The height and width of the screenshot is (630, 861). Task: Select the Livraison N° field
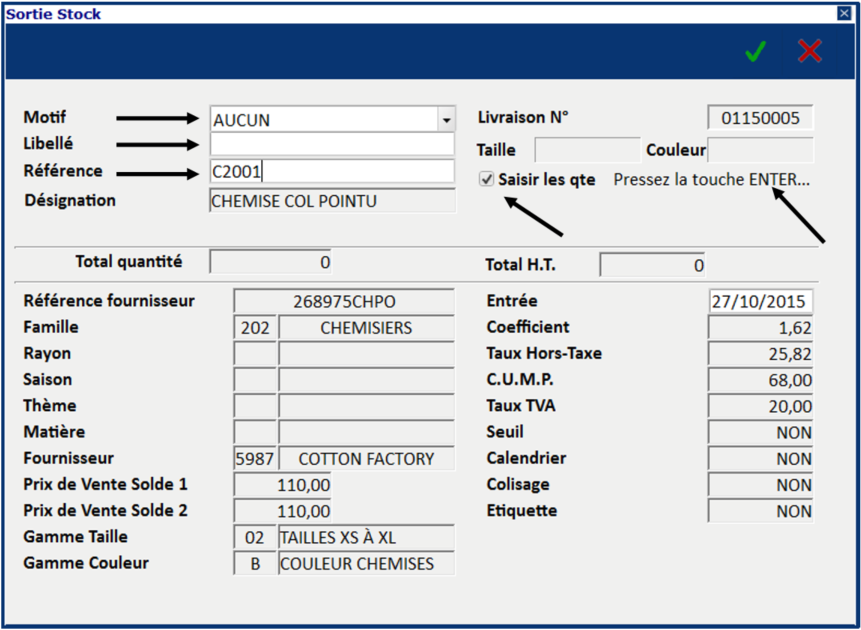point(760,118)
